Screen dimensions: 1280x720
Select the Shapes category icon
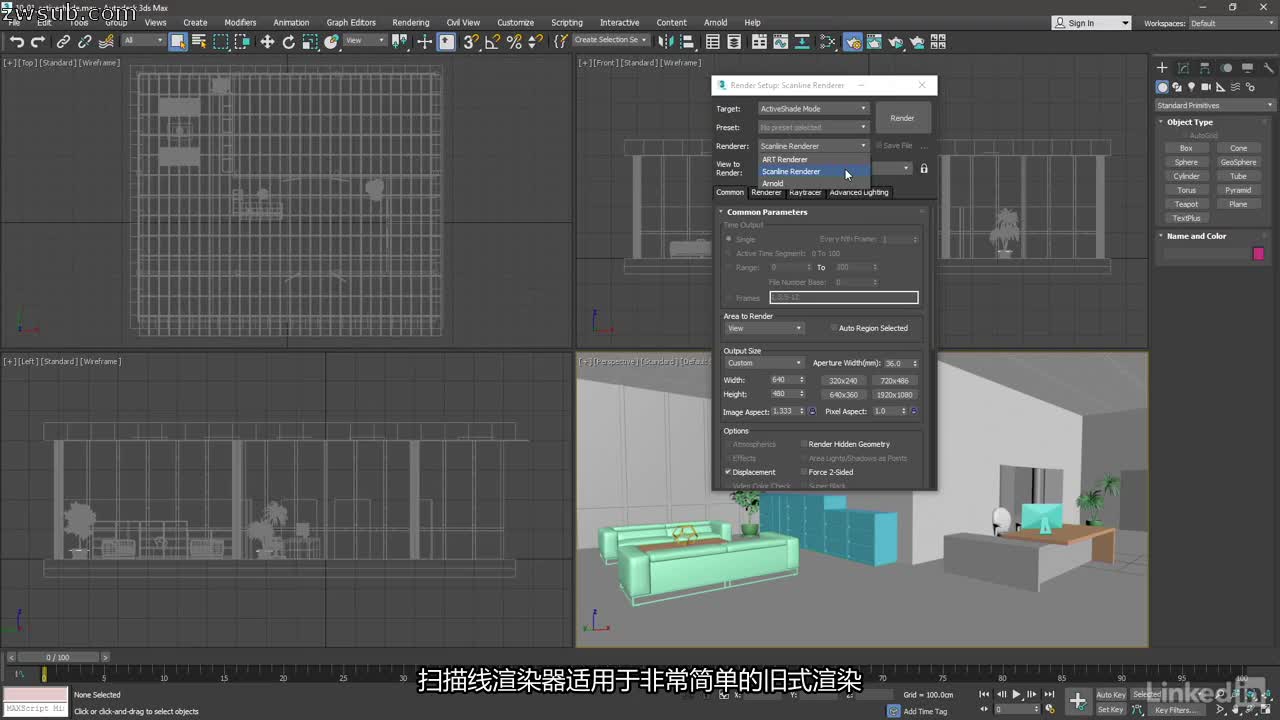coord(1178,88)
